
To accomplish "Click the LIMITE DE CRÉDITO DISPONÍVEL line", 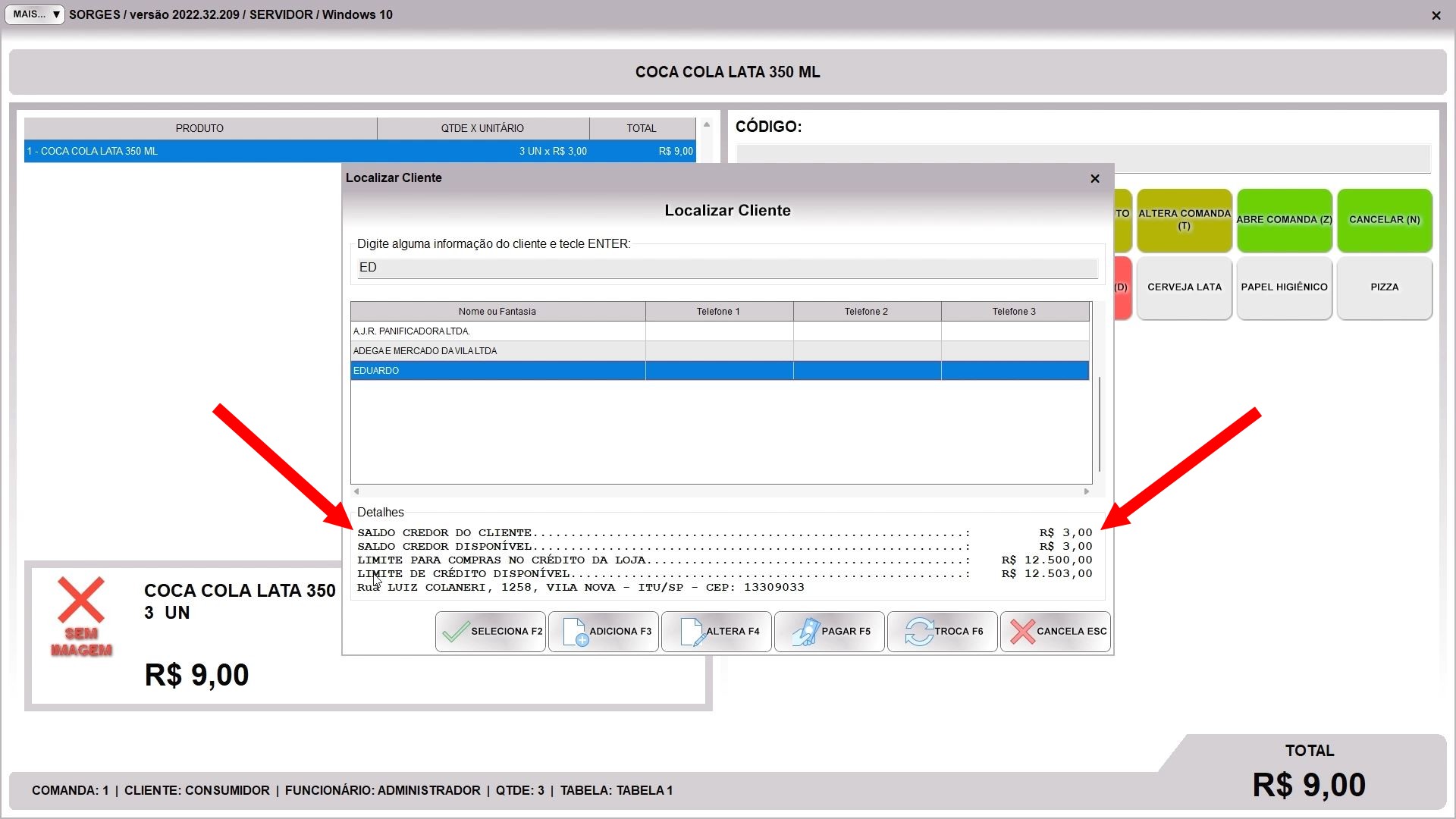I will pos(725,574).
